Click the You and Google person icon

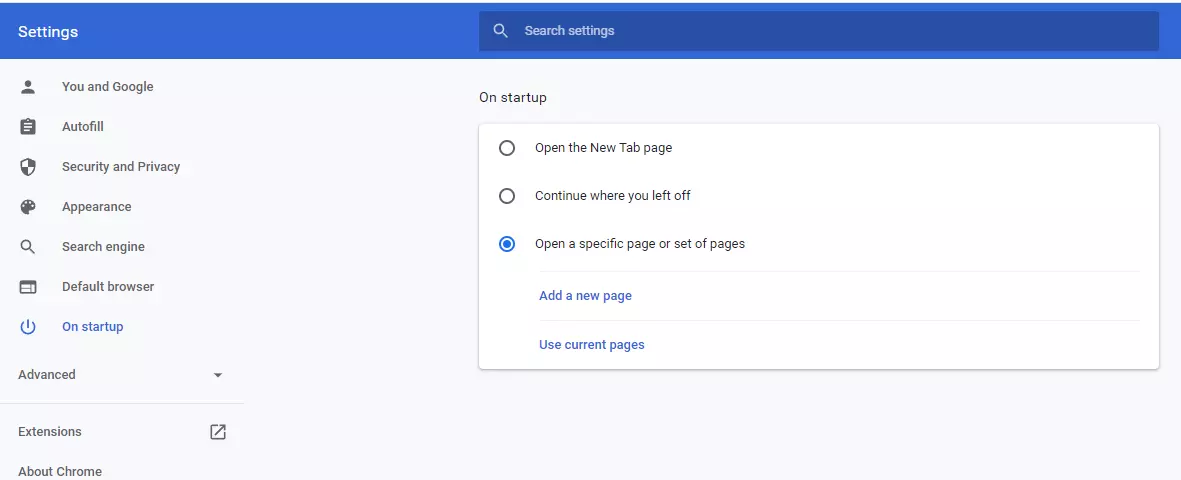(28, 87)
